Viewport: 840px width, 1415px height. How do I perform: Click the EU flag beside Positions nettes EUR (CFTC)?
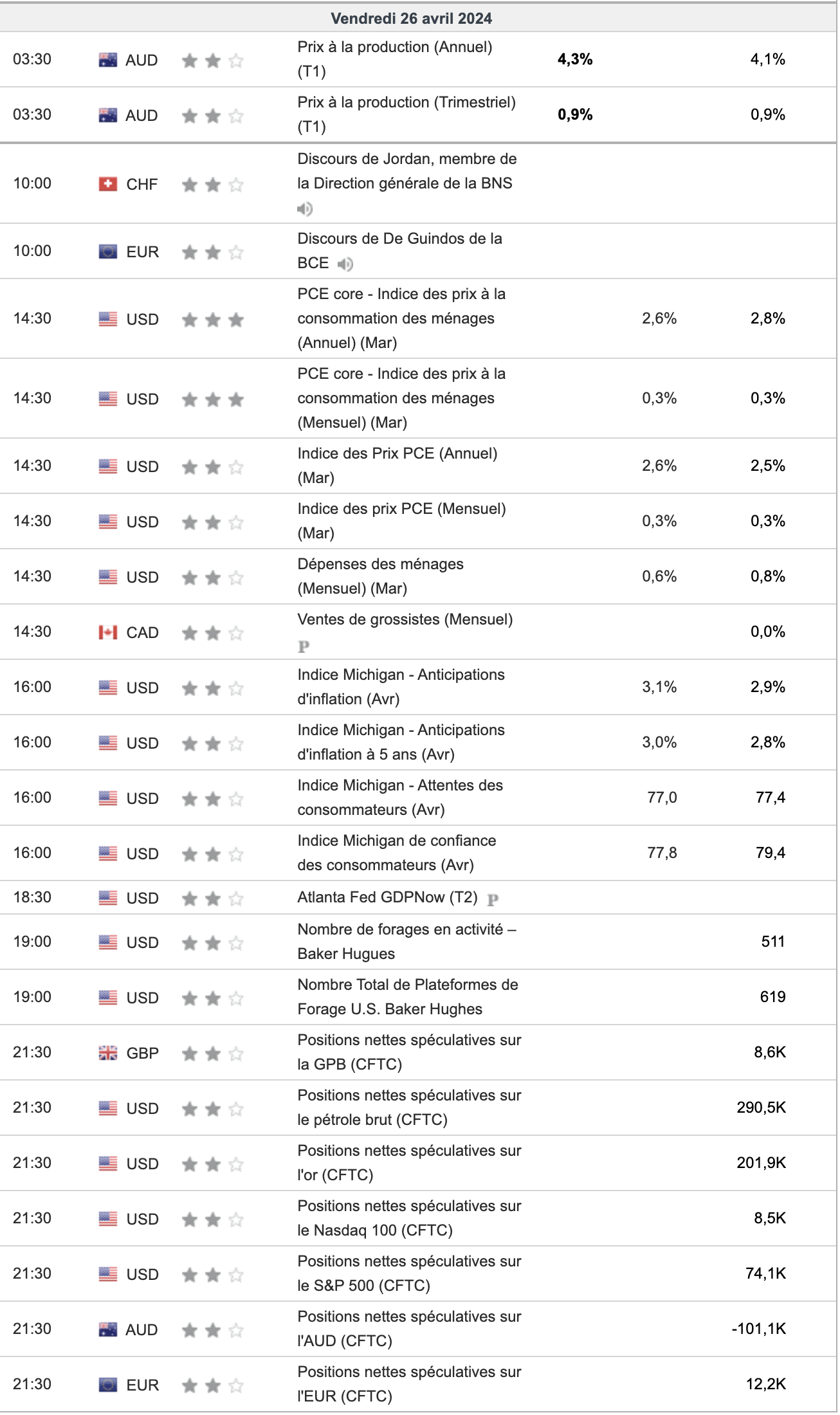coord(108,1385)
